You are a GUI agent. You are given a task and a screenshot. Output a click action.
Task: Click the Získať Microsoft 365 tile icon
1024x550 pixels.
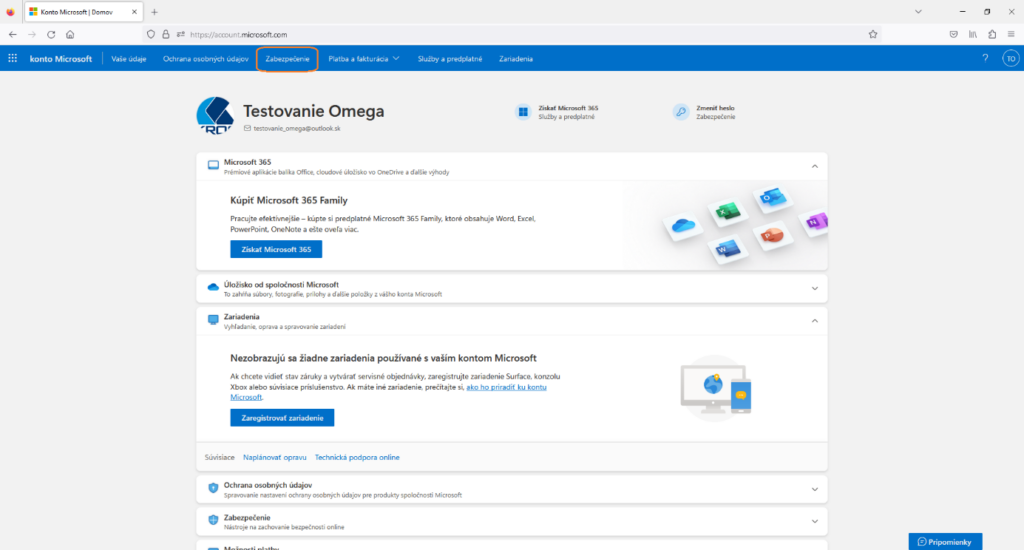pos(523,112)
